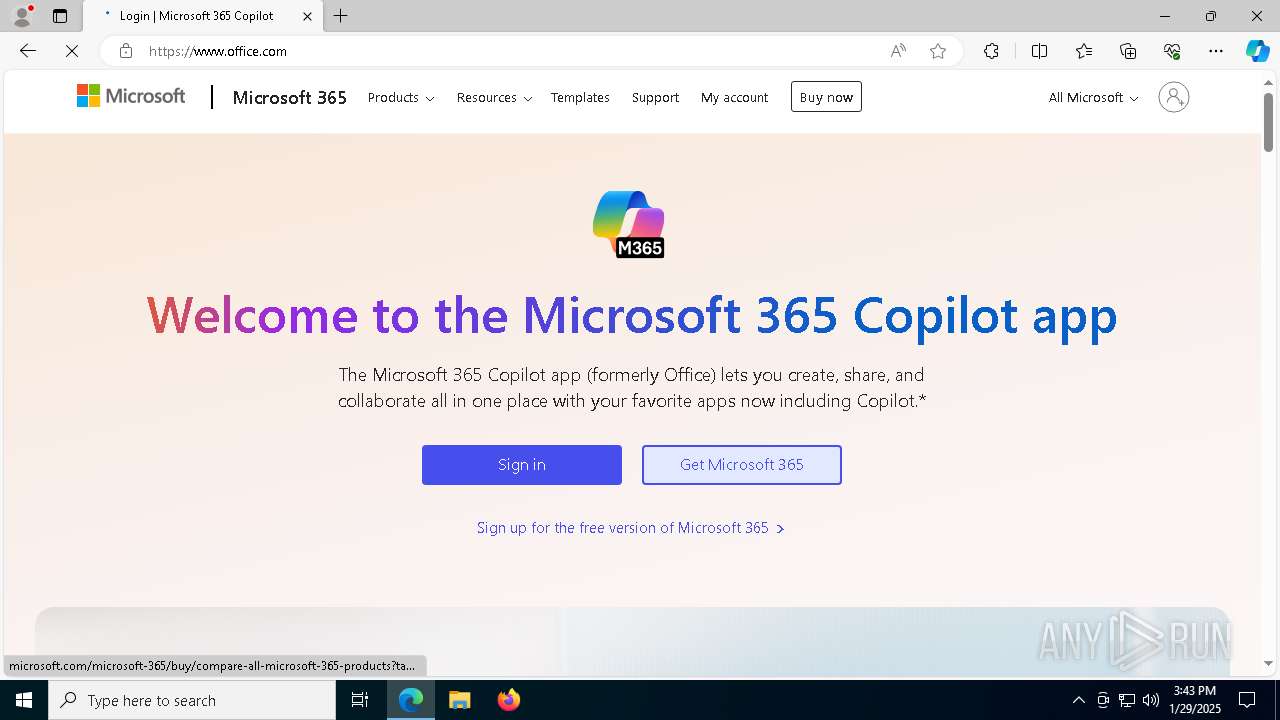The image size is (1280, 720).
Task: Click the Buy now button
Action: [826, 97]
